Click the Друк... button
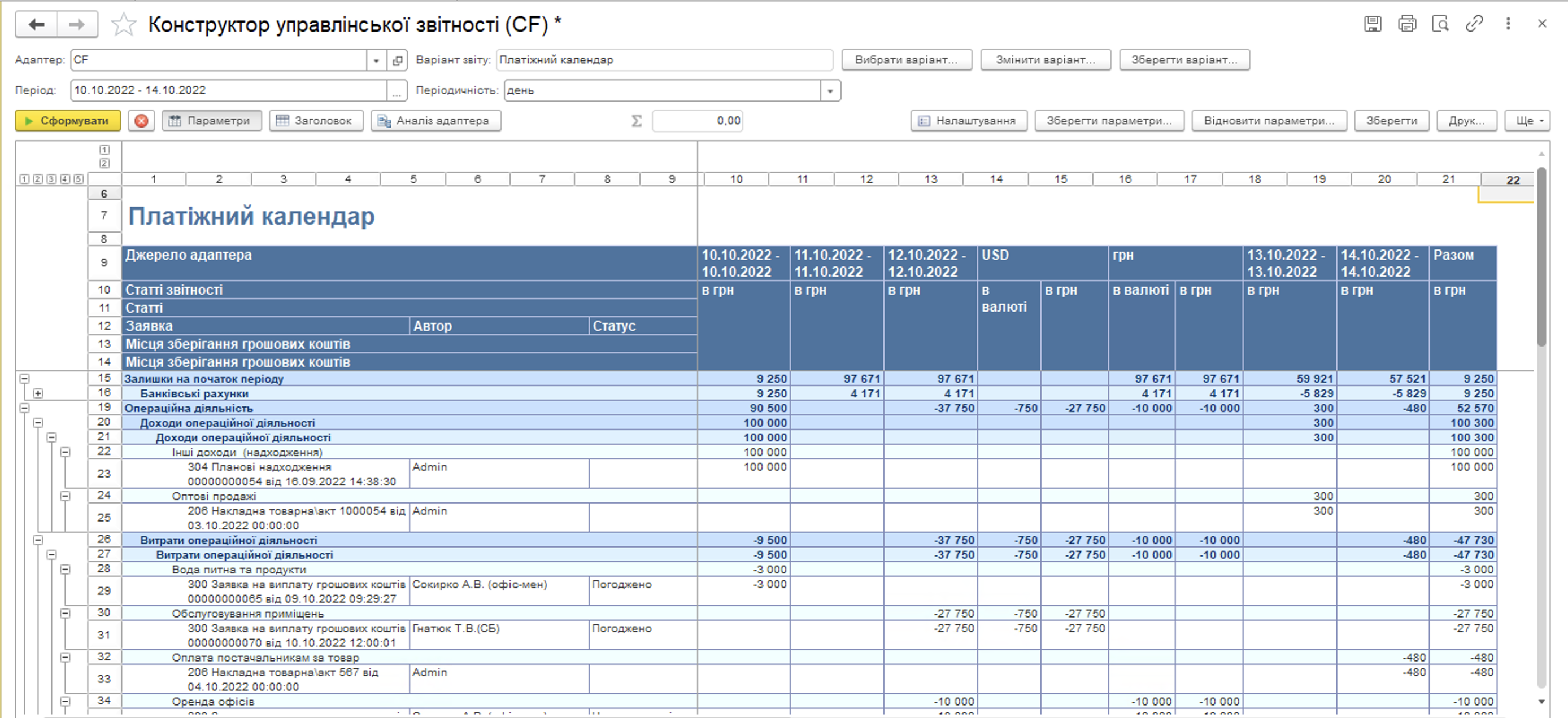 click(x=1466, y=120)
